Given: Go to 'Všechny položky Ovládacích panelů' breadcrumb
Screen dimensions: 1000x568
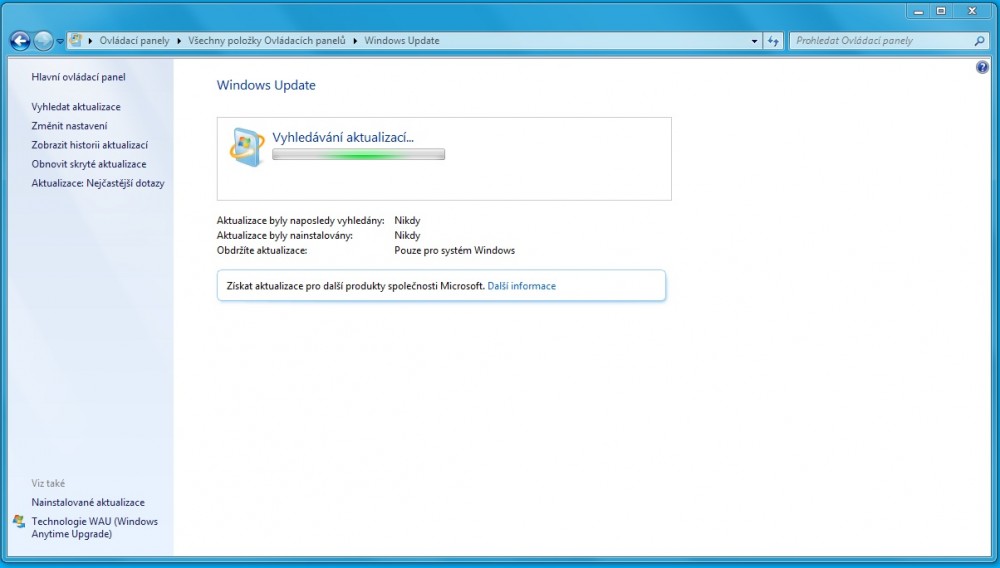Looking at the screenshot, I should tap(266, 41).
